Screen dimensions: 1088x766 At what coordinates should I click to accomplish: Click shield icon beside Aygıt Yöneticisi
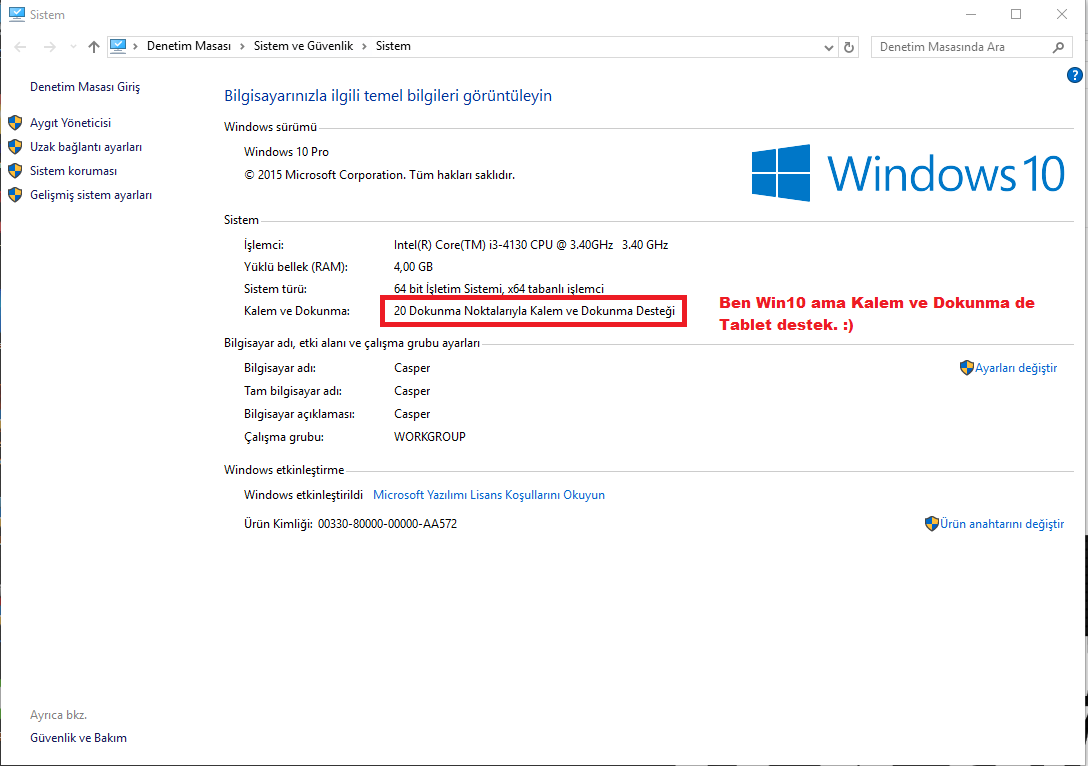click(15, 123)
